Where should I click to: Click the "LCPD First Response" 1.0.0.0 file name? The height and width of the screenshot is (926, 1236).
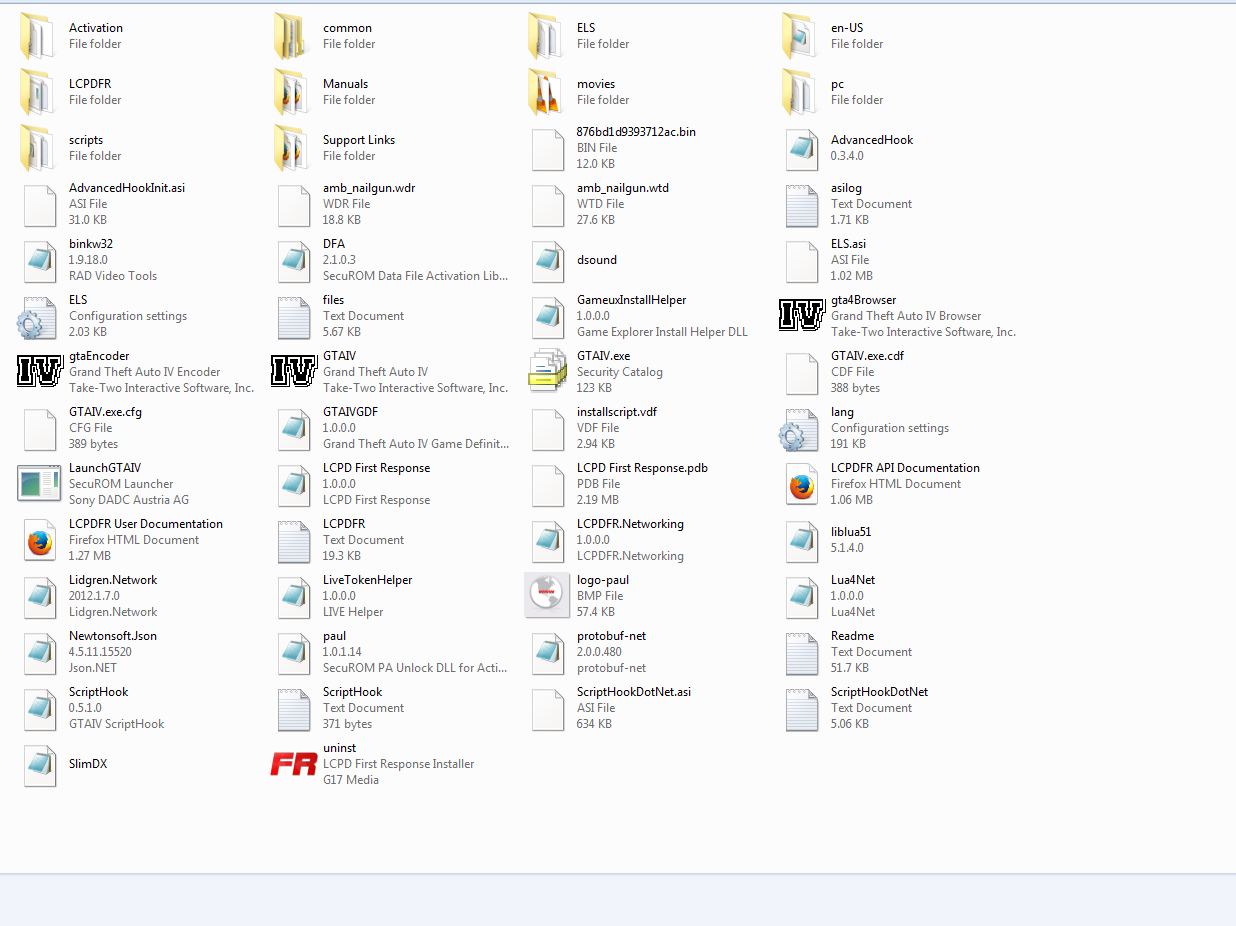377,468
